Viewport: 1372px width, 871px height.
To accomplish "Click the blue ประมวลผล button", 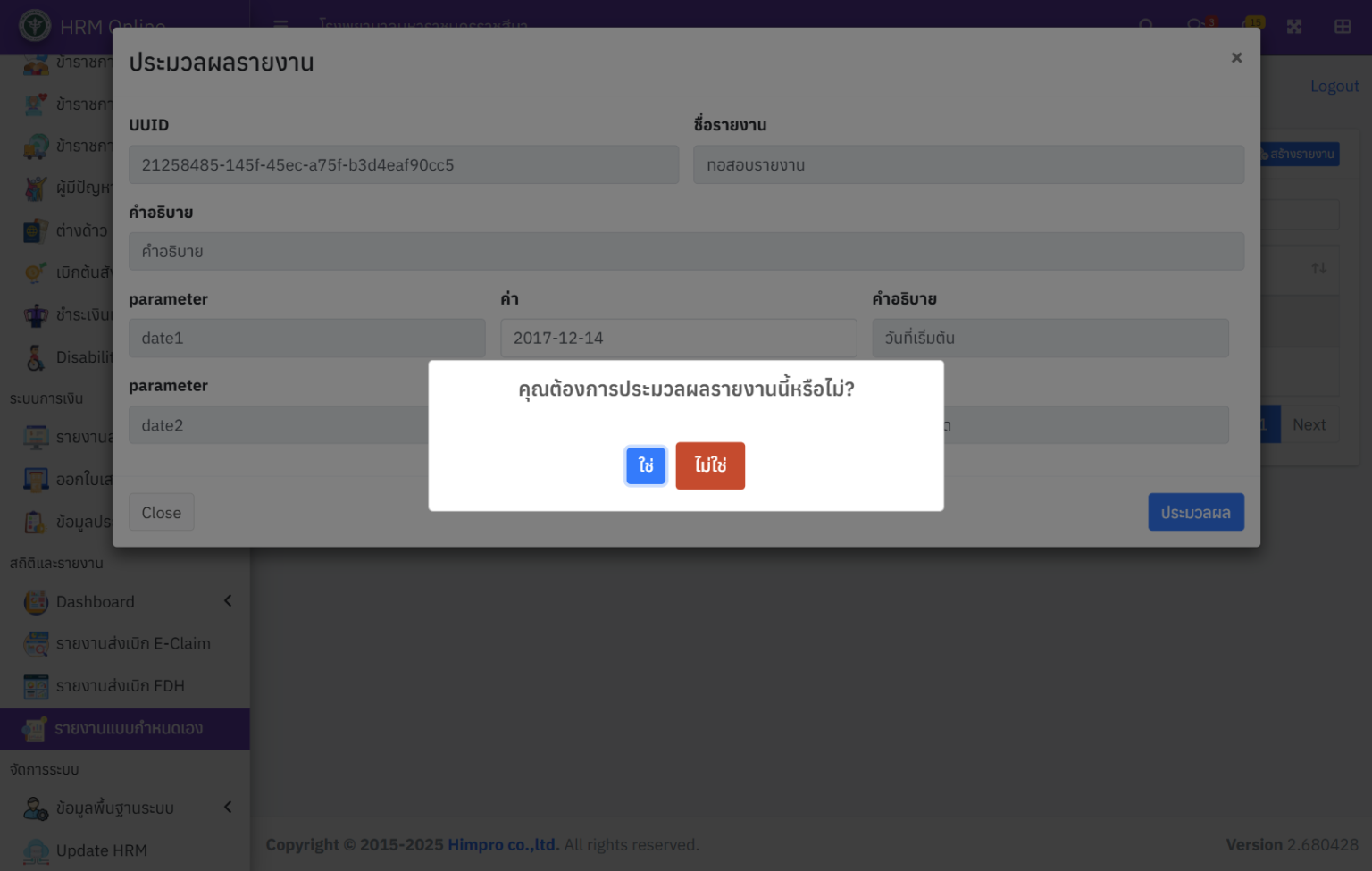I will [x=1195, y=512].
